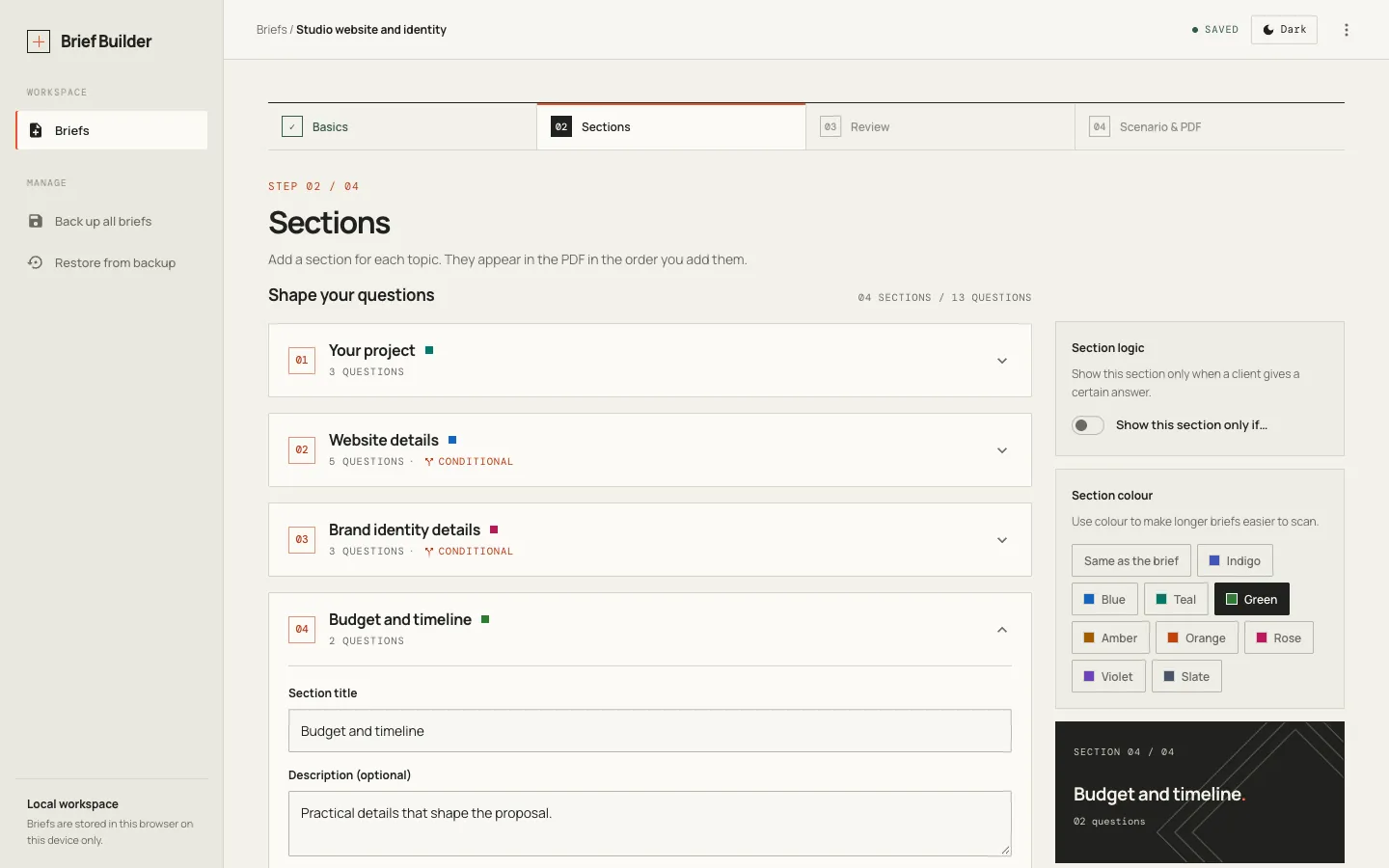Open the three-dot more options menu

1347,30
